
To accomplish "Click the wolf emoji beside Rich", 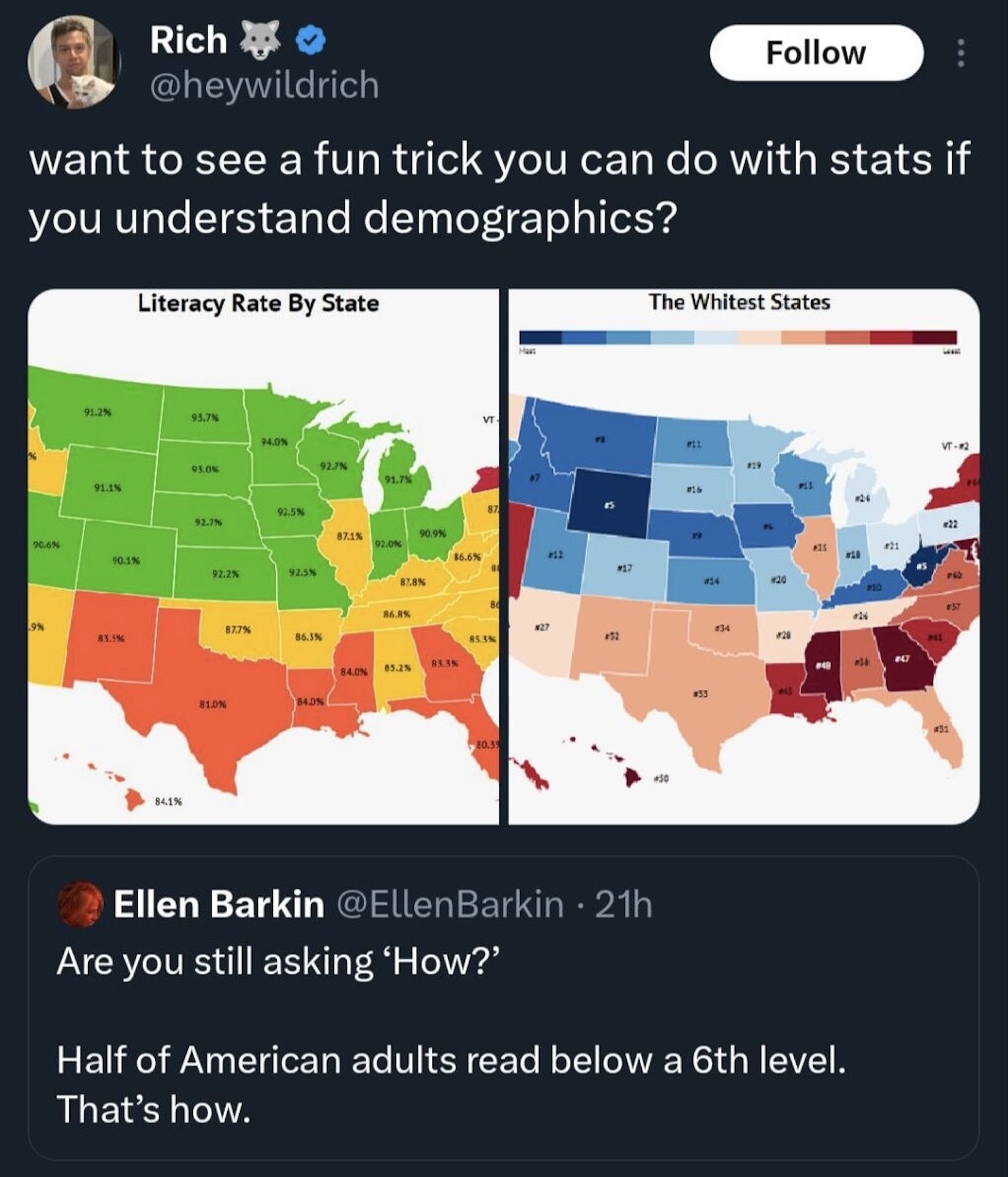I will click(260, 42).
